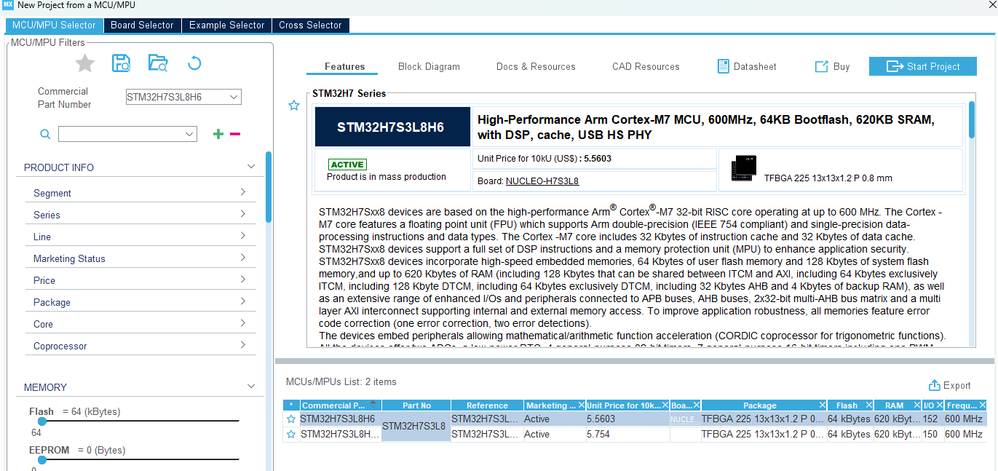Remove the Unit Price column with its X
This screenshot has height=471, width=998.
(665, 405)
